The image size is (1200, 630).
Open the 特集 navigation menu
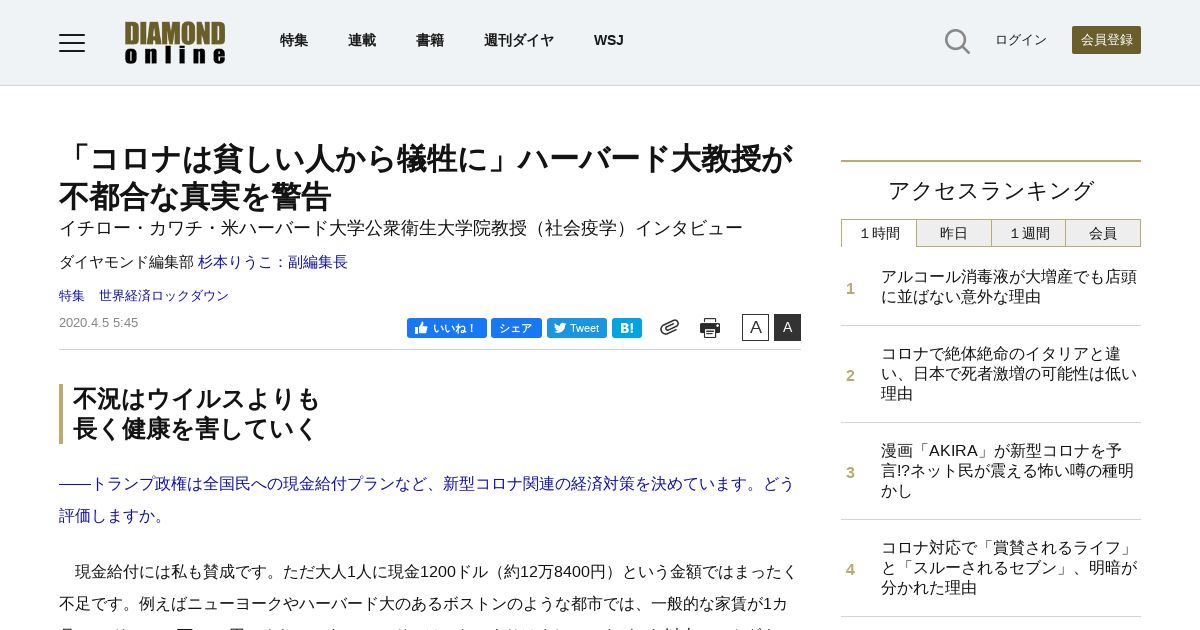(294, 40)
